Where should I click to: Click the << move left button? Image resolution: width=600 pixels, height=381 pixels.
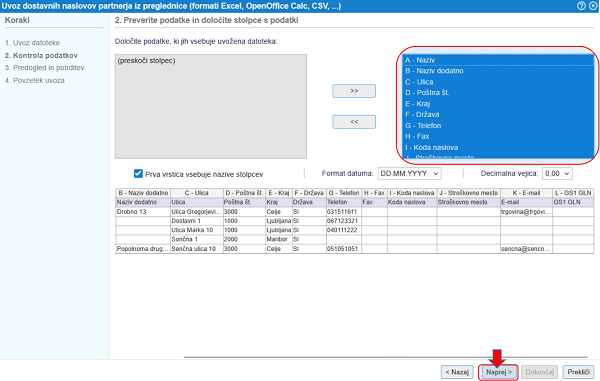[x=354, y=122]
